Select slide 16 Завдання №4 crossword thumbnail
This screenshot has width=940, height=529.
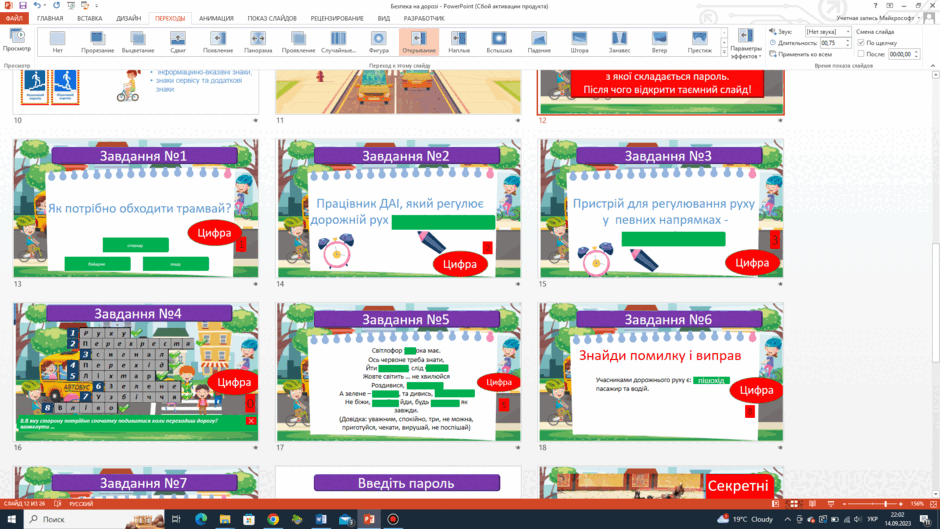coord(136,372)
